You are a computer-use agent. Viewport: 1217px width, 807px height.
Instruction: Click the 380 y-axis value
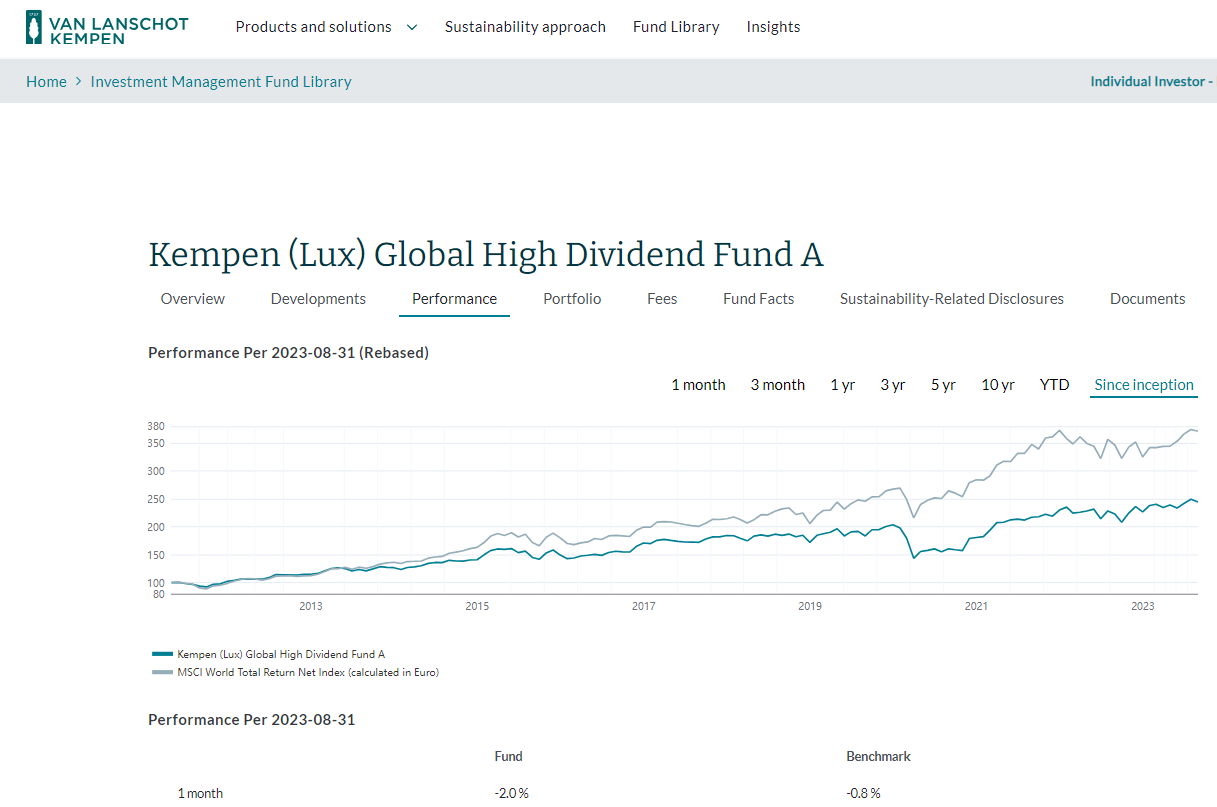pos(155,427)
